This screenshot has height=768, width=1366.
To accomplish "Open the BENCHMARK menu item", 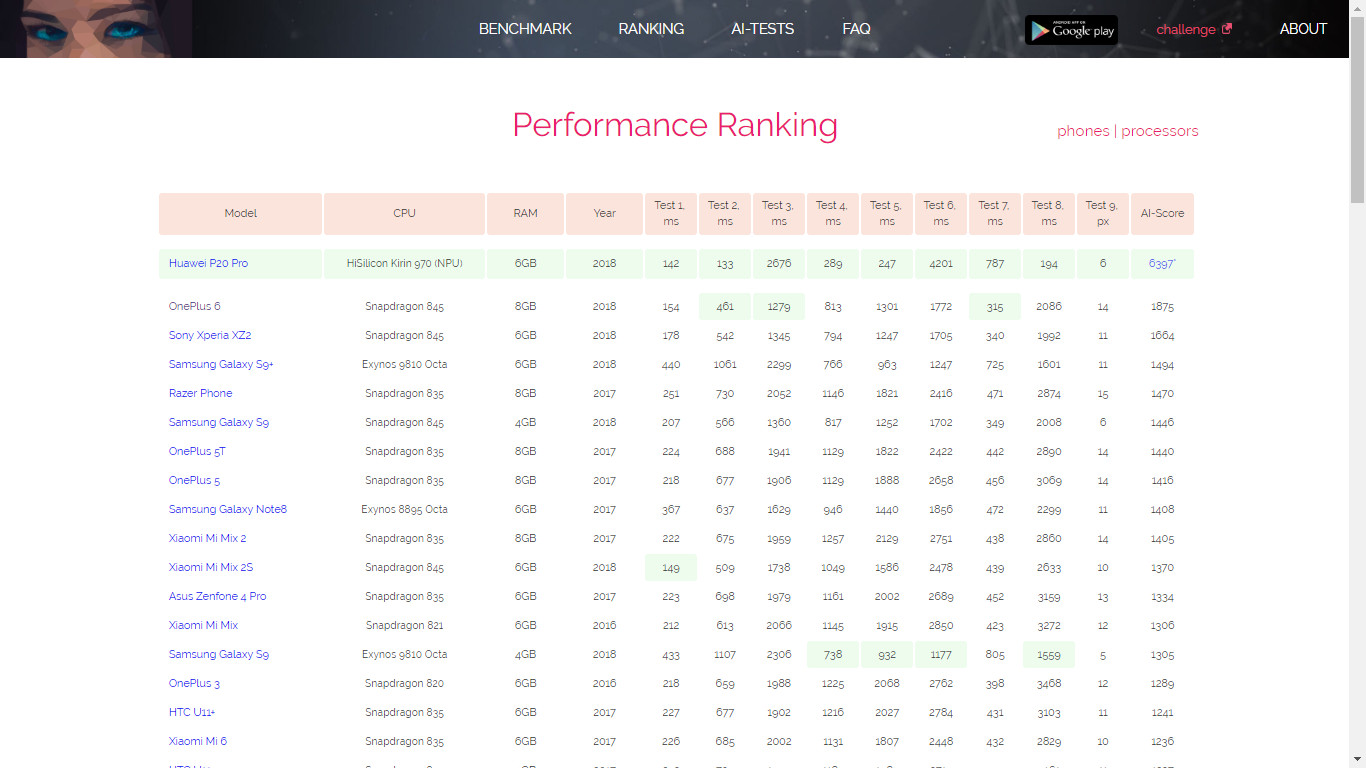I will 525,29.
